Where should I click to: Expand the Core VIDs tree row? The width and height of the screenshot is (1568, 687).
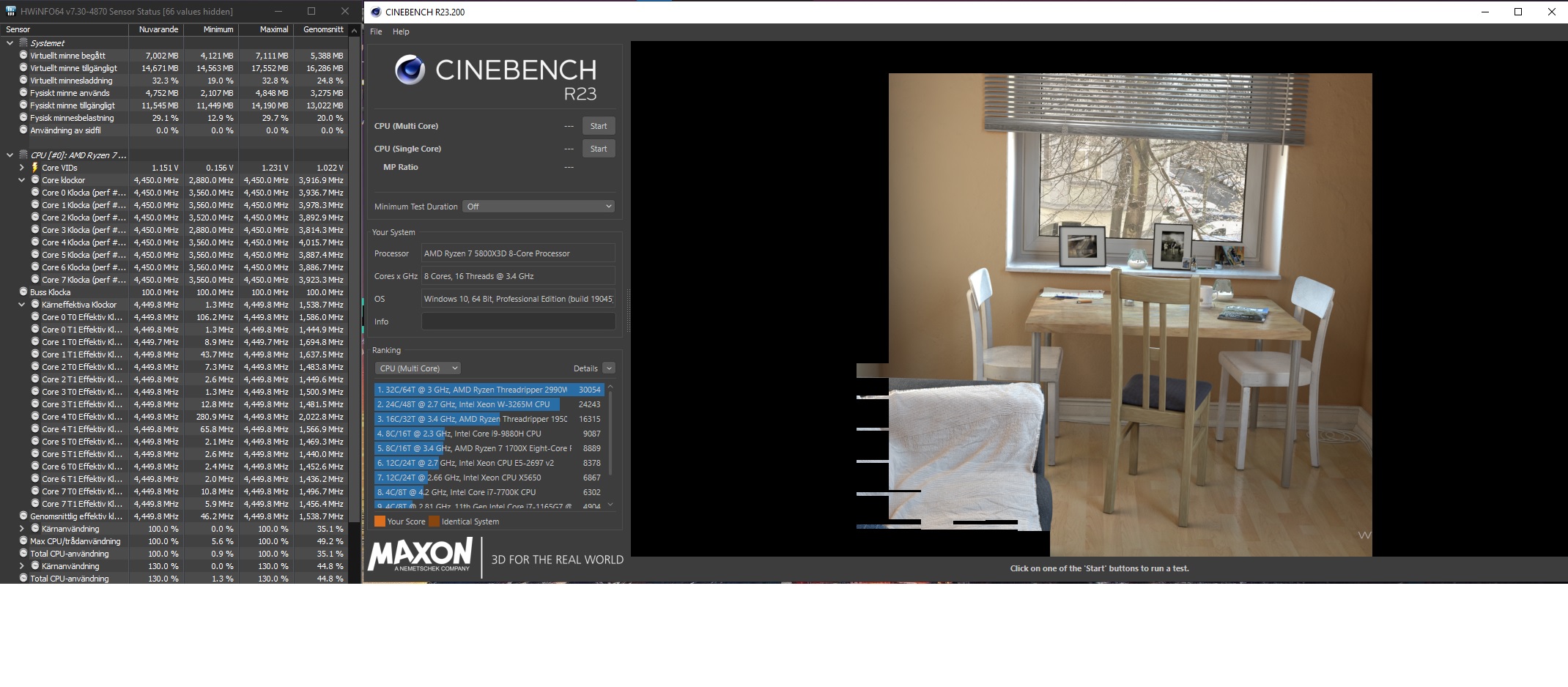pyautogui.click(x=22, y=168)
